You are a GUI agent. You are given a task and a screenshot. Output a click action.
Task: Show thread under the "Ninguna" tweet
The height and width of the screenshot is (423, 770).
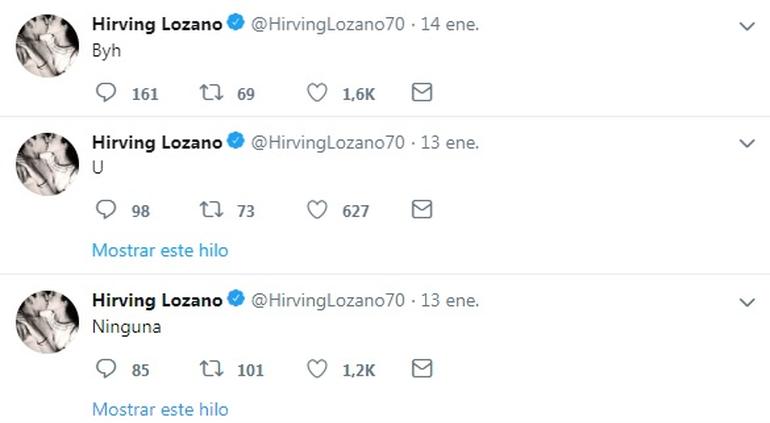pos(160,409)
